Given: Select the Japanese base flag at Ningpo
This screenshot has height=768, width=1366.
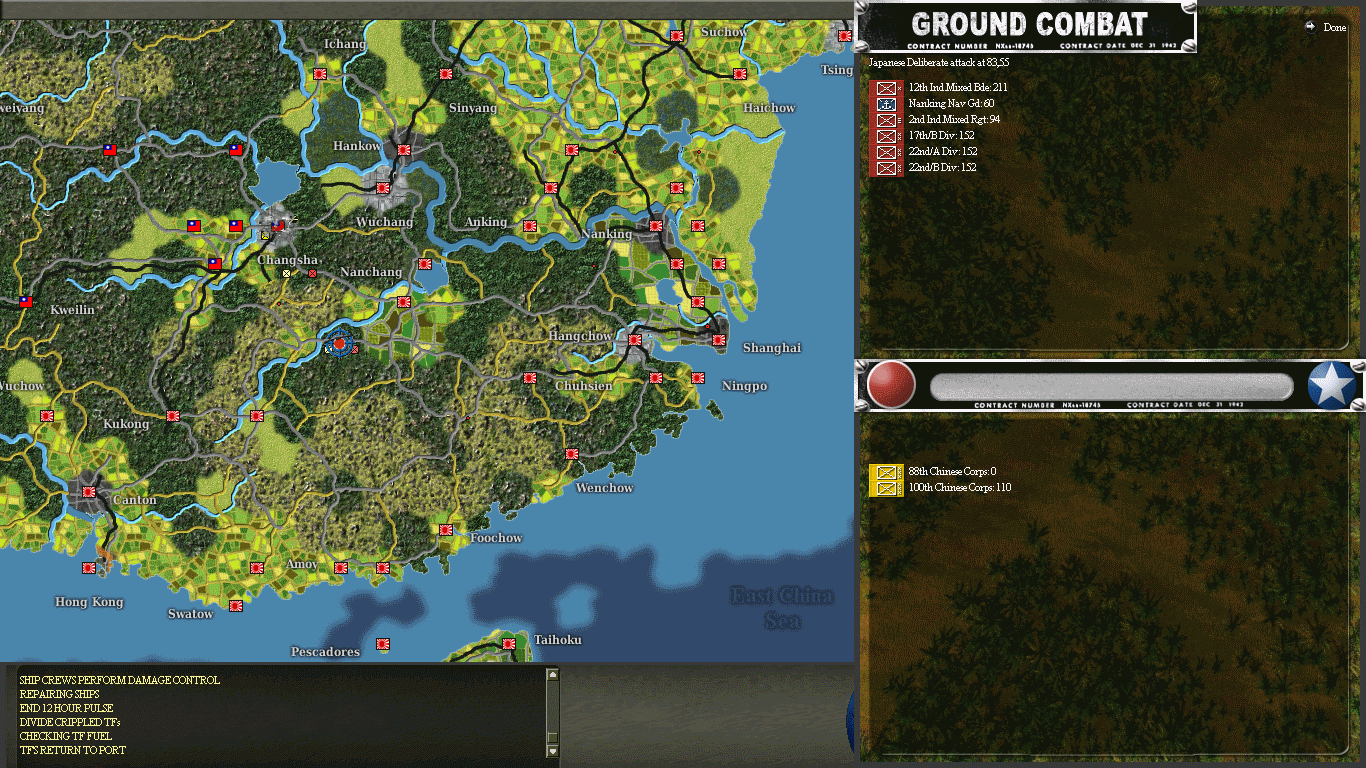Looking at the screenshot, I should (698, 378).
